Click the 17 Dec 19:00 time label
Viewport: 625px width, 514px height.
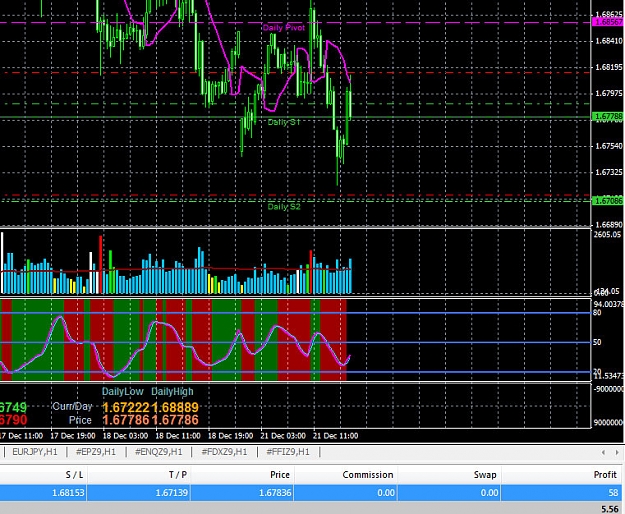pyautogui.click(x=73, y=436)
